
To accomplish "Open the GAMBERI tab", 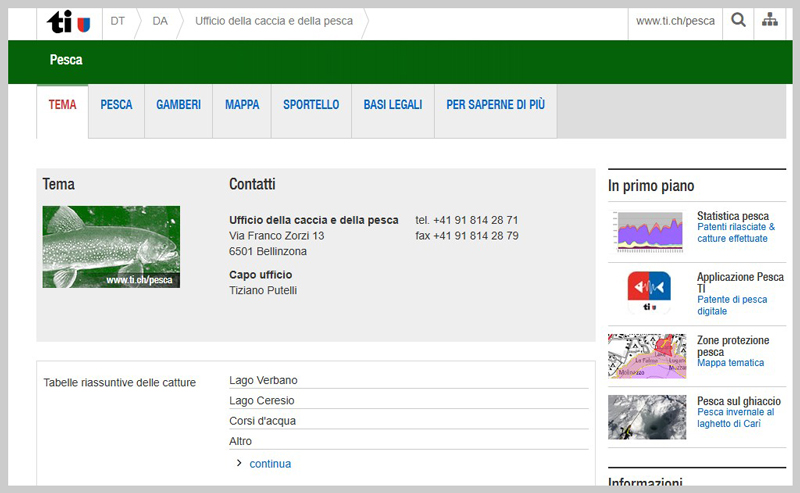I will (178, 105).
